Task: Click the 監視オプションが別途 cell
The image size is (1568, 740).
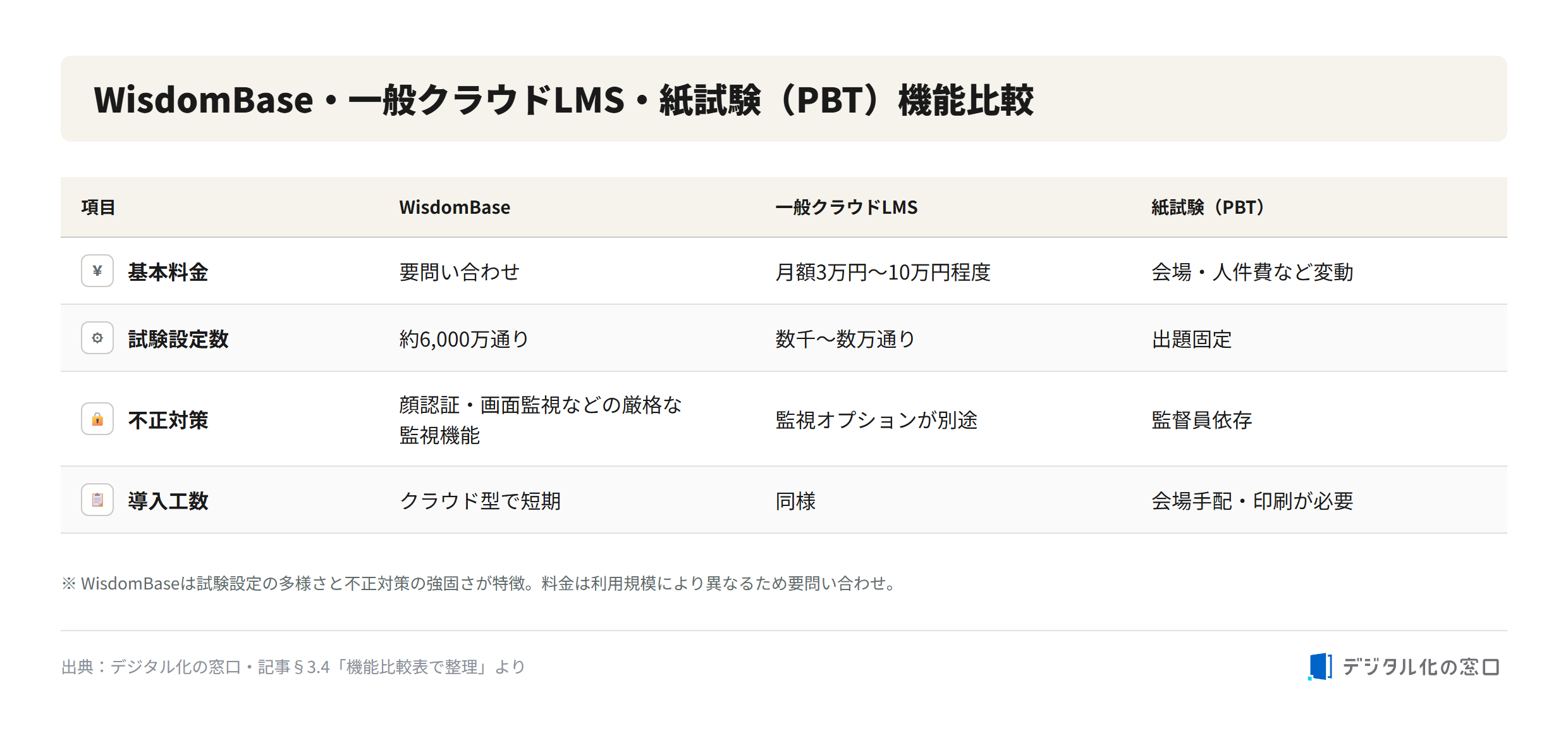Action: pos(876,420)
